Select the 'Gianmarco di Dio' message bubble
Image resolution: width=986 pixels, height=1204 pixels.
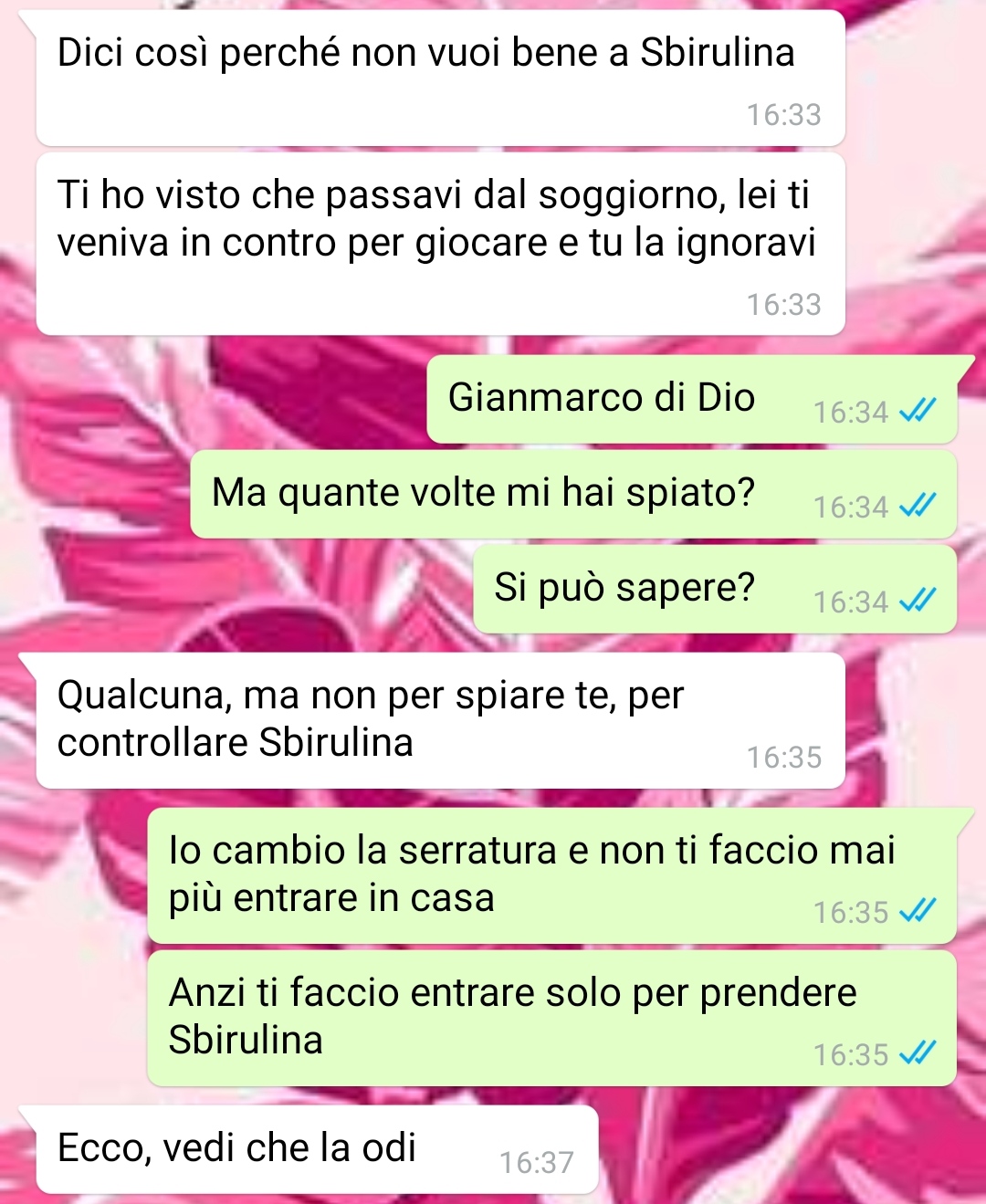(691, 399)
